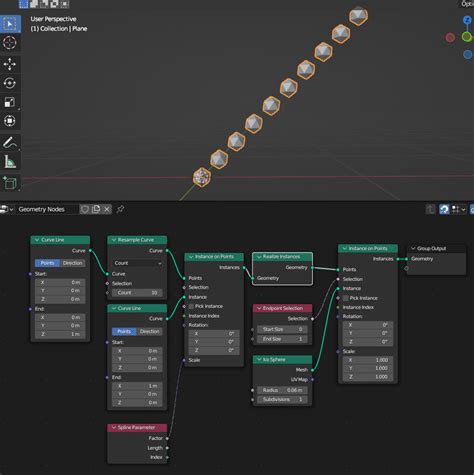The height and width of the screenshot is (475, 474).
Task: Duplicate the Geometry Nodes tree with copy icon
Action: [x=96, y=209]
